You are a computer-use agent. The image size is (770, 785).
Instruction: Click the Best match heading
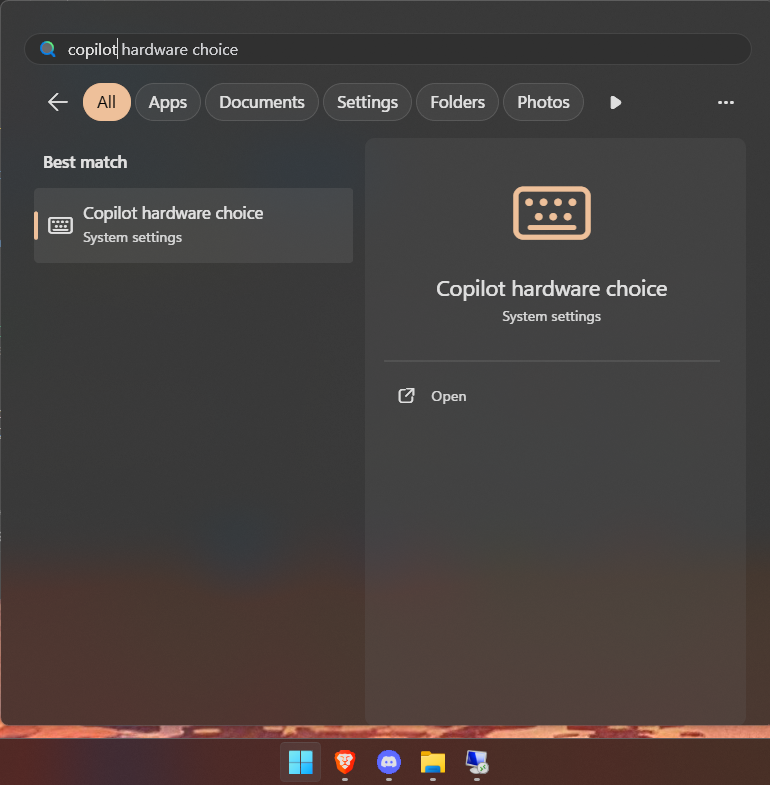pyautogui.click(x=85, y=162)
